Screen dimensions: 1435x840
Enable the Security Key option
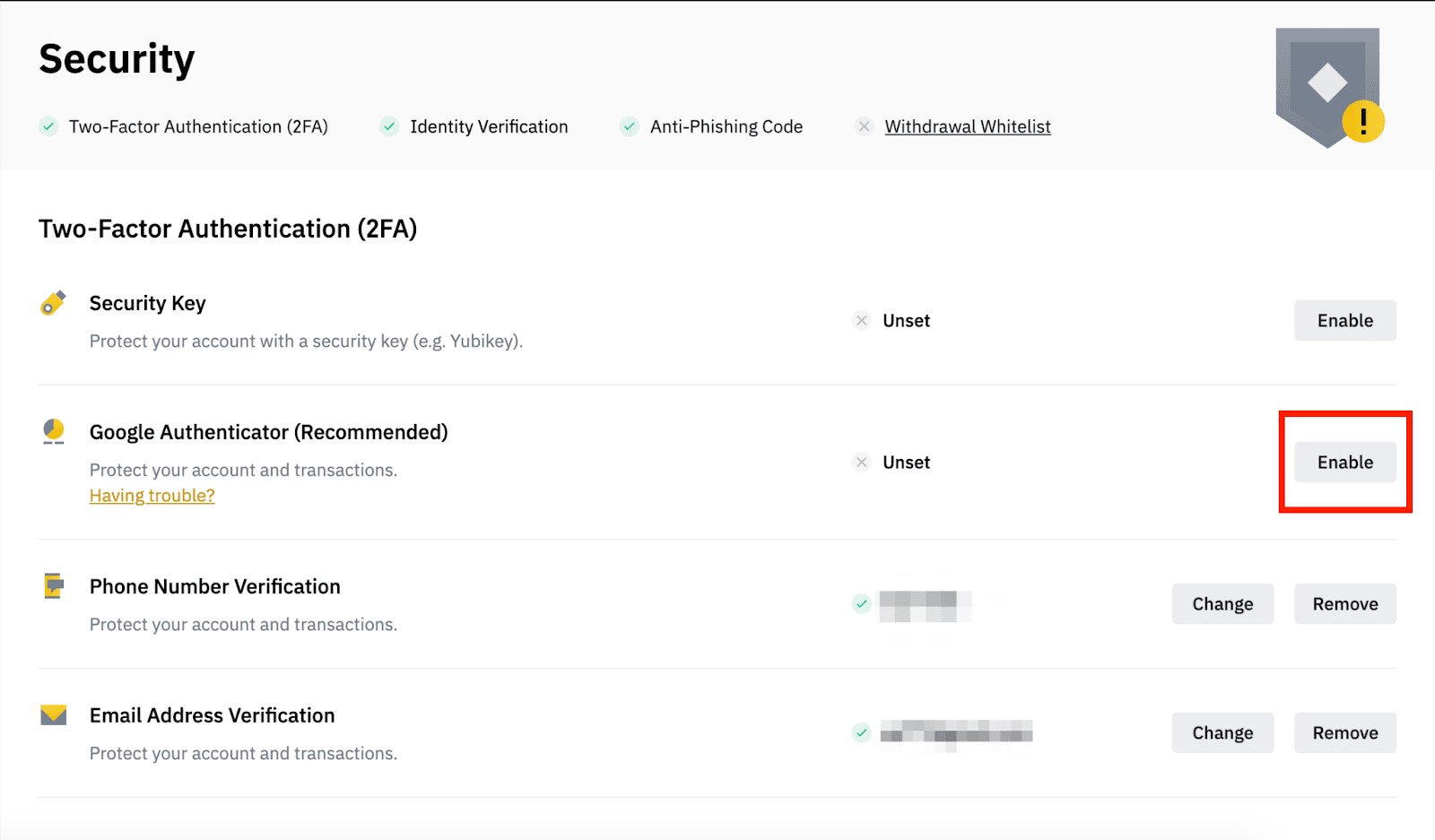click(x=1344, y=321)
